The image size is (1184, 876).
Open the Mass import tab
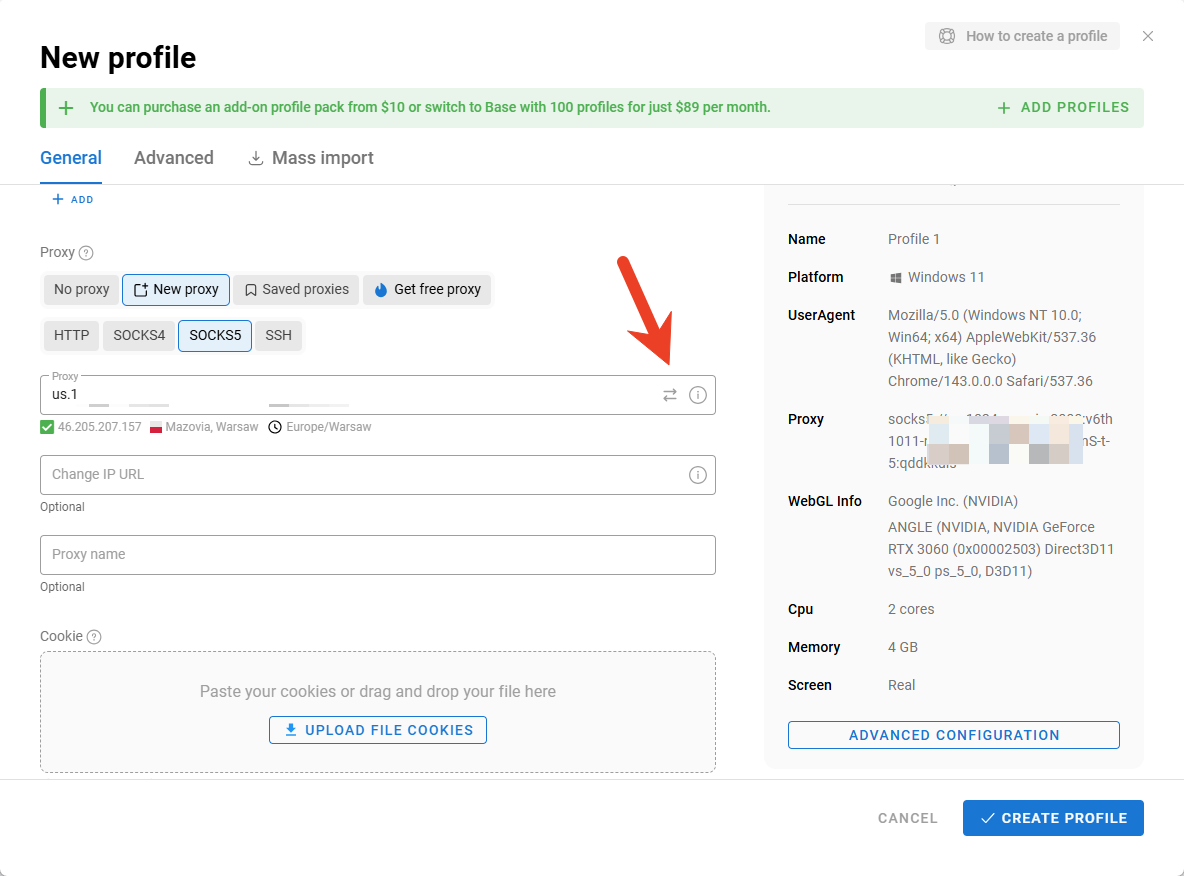coord(311,158)
